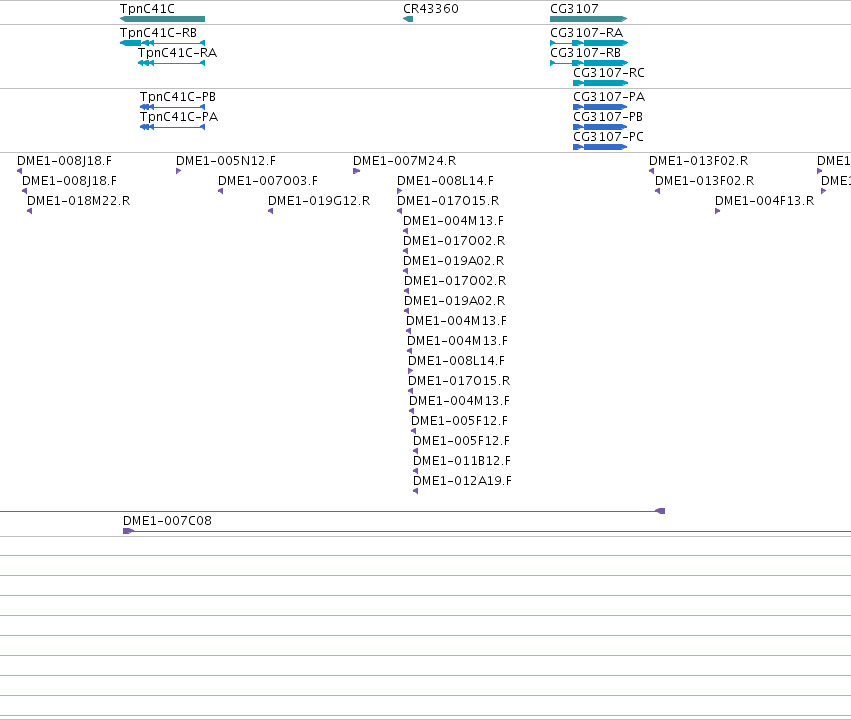Open BAC end DME1-007O03.F

pyautogui.click(x=268, y=181)
